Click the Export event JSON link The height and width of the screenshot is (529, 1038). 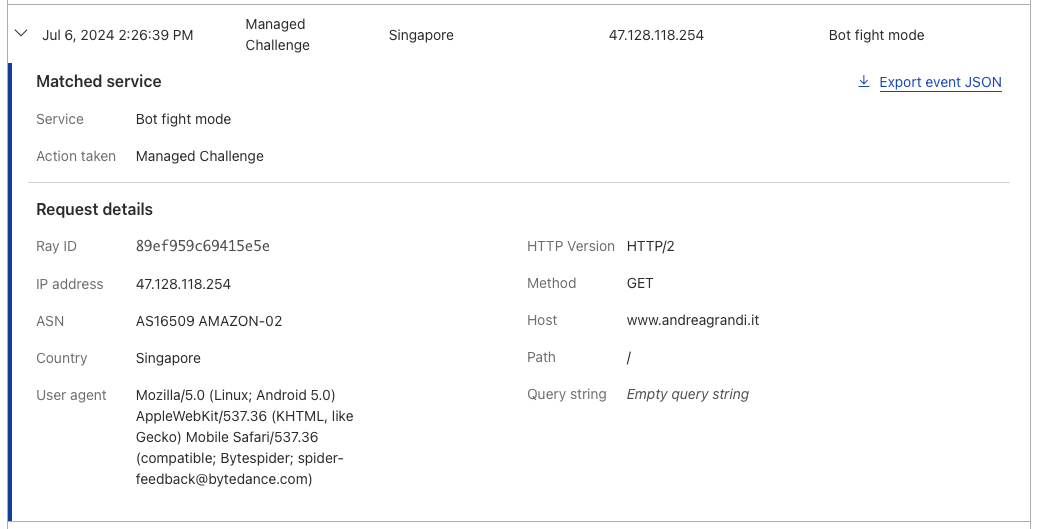coord(940,83)
